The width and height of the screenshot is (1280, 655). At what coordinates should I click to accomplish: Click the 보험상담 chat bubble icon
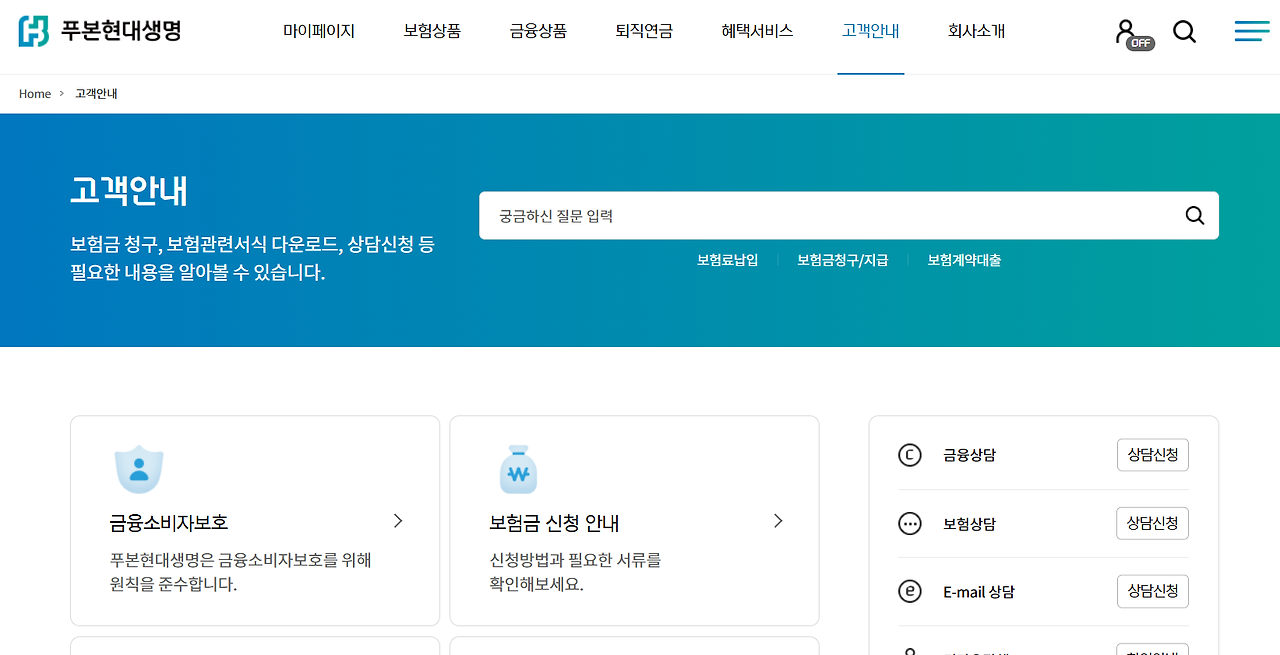[x=909, y=524]
